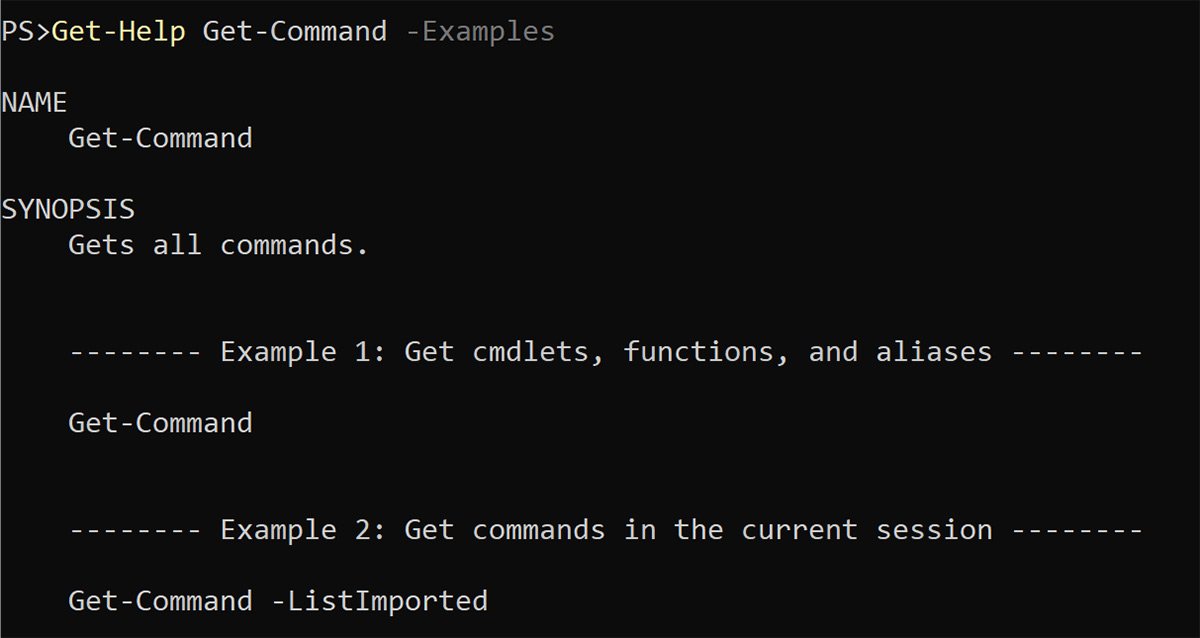
Task: Click the PS> prompt at the top
Action: 26,32
